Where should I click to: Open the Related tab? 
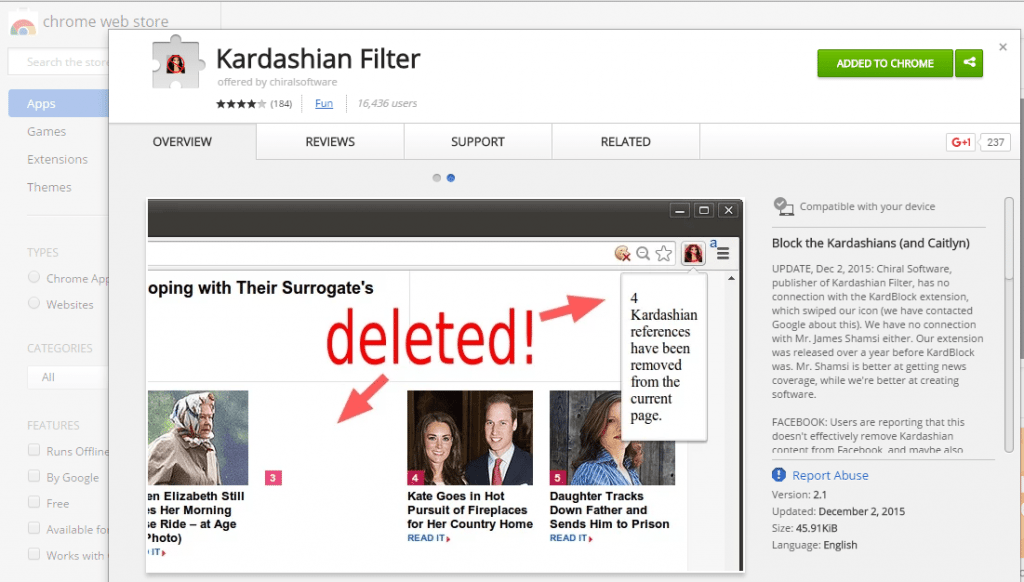coord(625,142)
